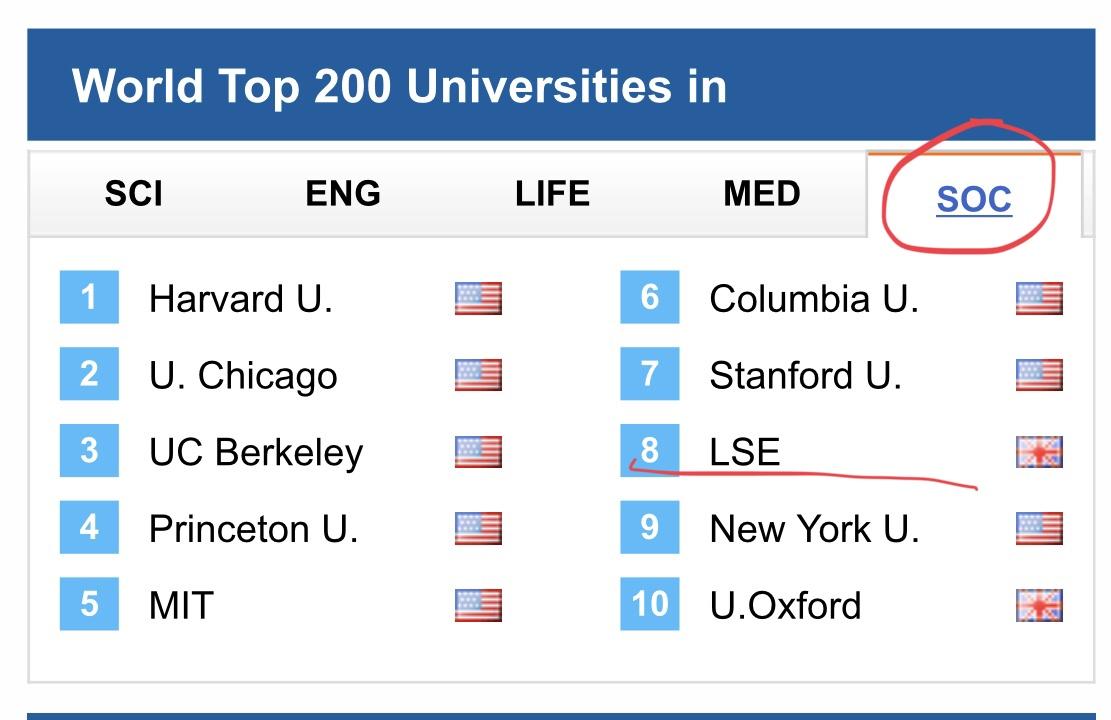
Task: Open the ENG subject tab
Action: pyautogui.click(x=343, y=194)
